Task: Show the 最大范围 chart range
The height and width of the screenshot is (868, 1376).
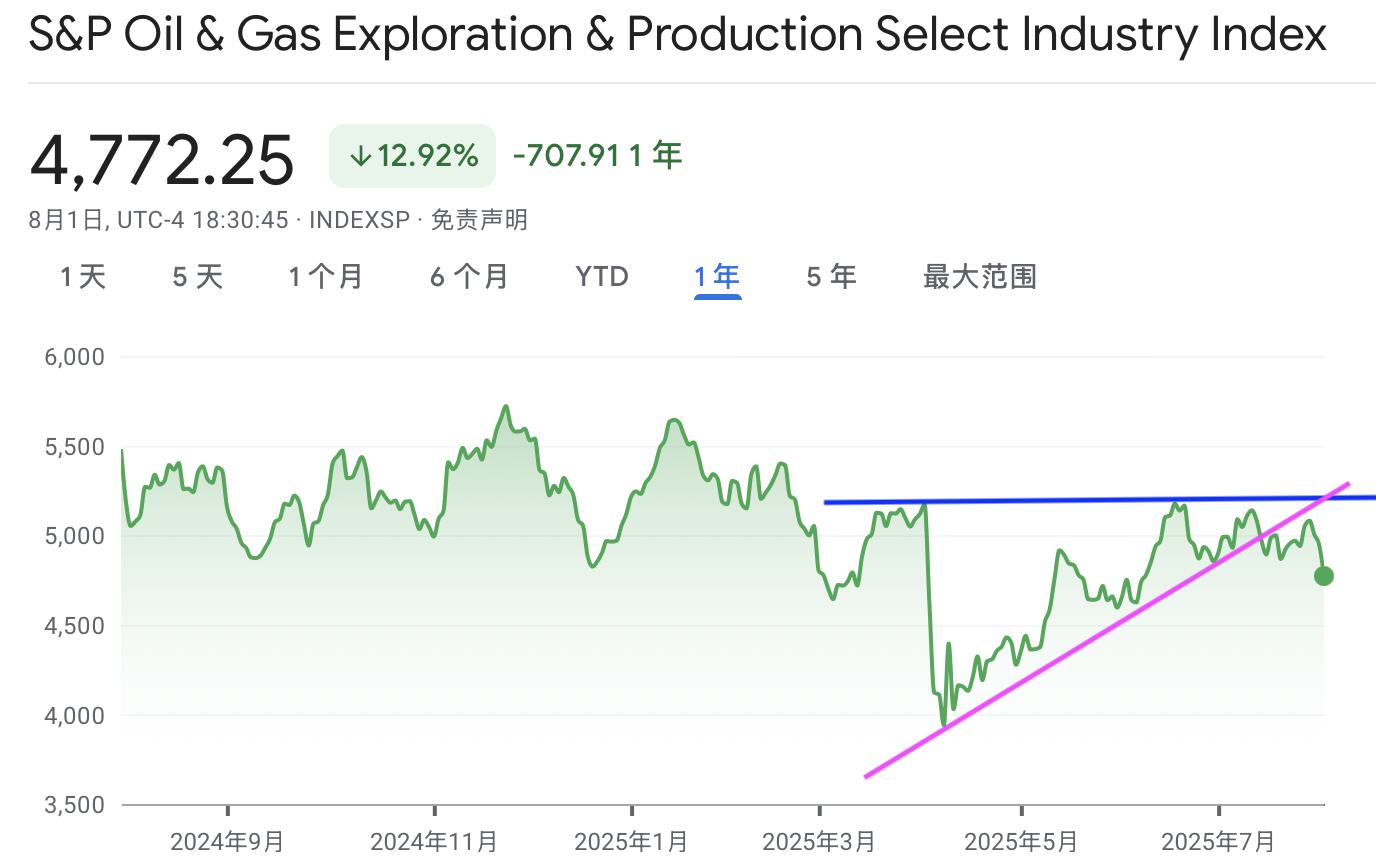Action: click(x=980, y=277)
